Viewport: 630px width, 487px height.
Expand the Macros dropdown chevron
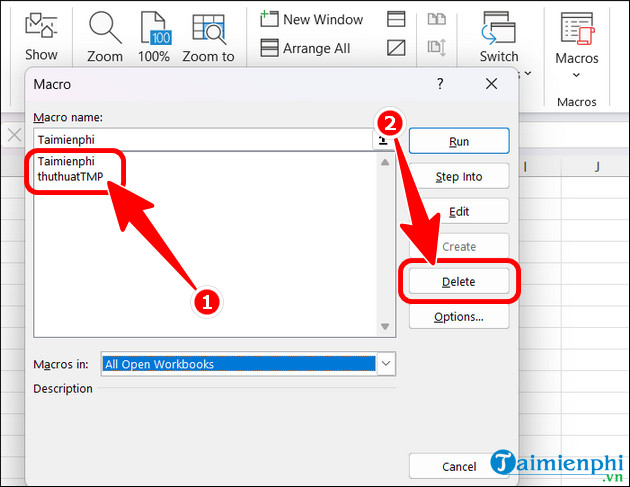point(576,75)
